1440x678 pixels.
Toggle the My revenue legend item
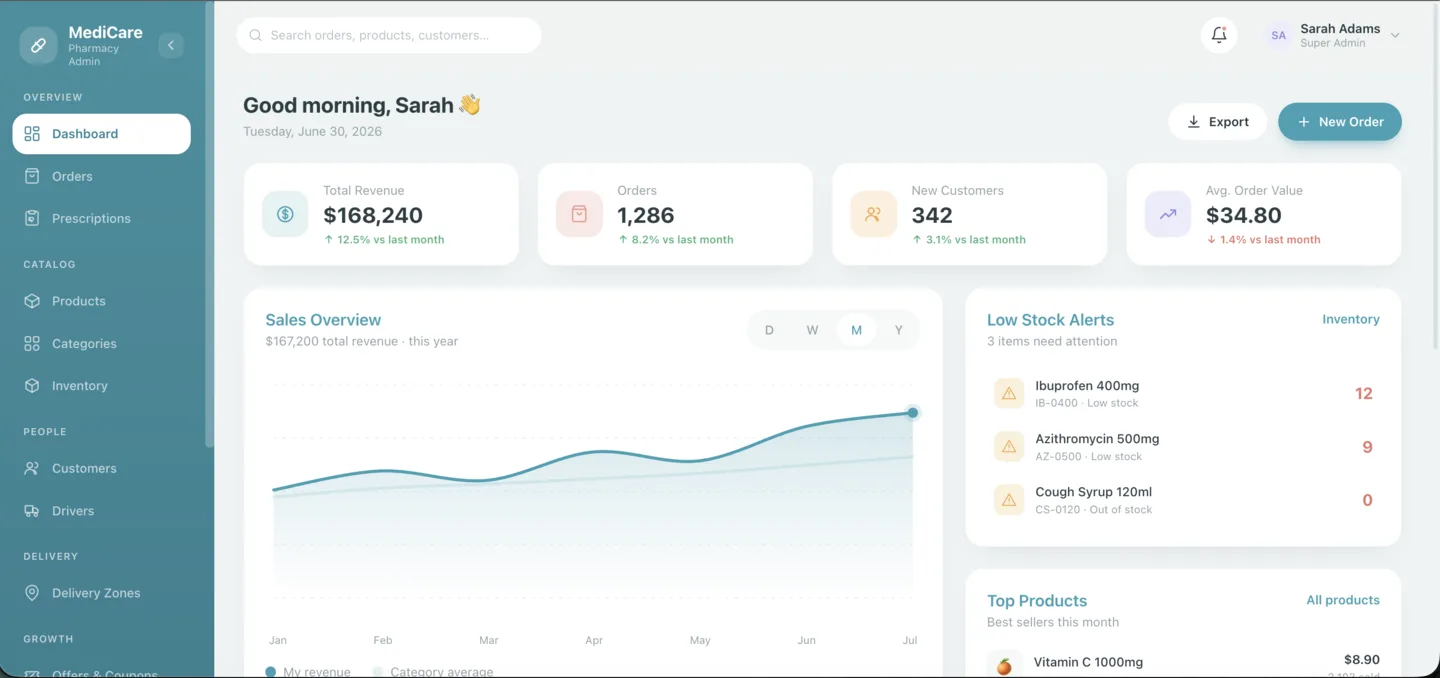pos(308,672)
